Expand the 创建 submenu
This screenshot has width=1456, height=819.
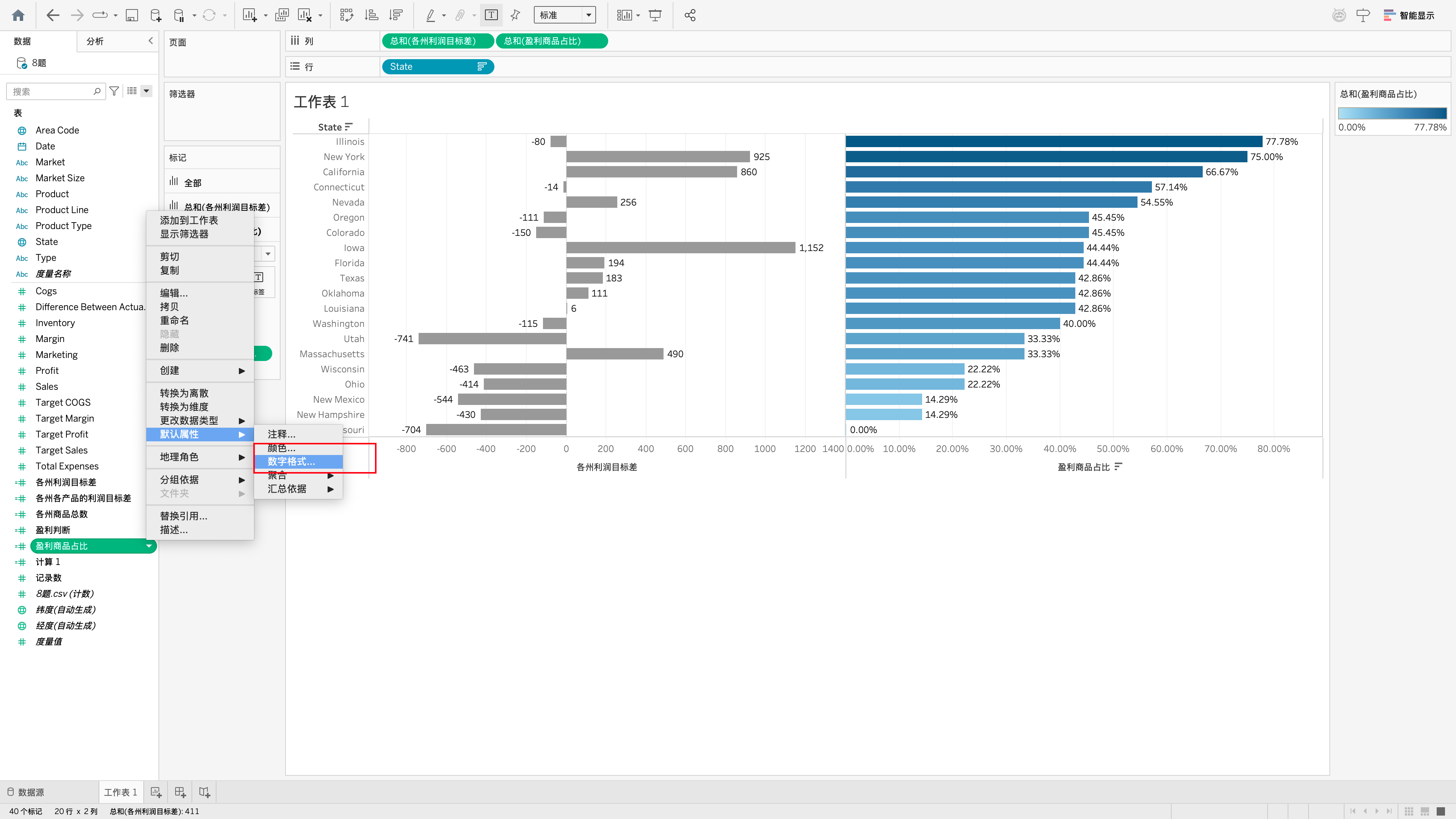coord(200,371)
